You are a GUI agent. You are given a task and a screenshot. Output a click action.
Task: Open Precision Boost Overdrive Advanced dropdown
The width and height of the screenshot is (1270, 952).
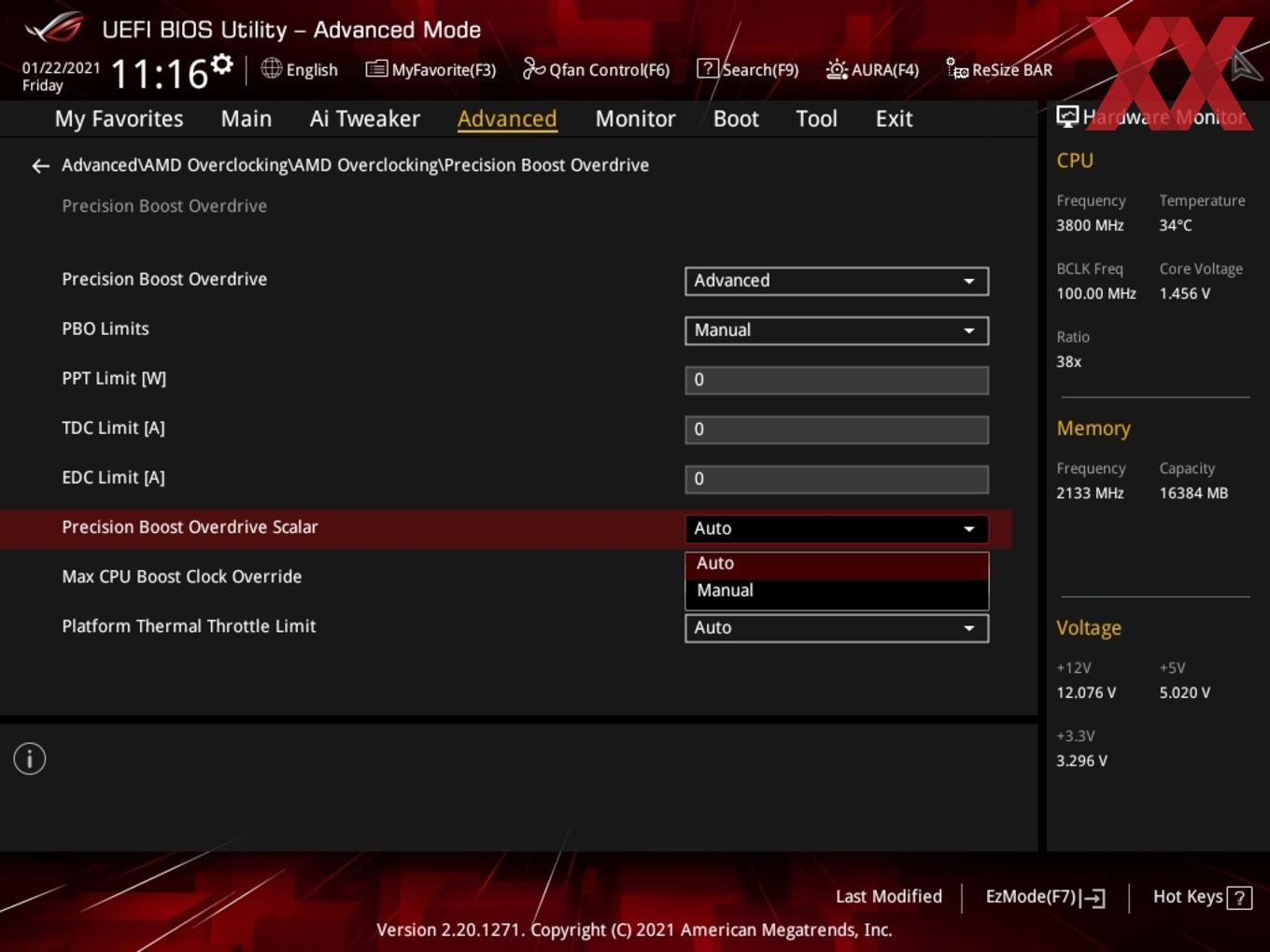click(837, 281)
